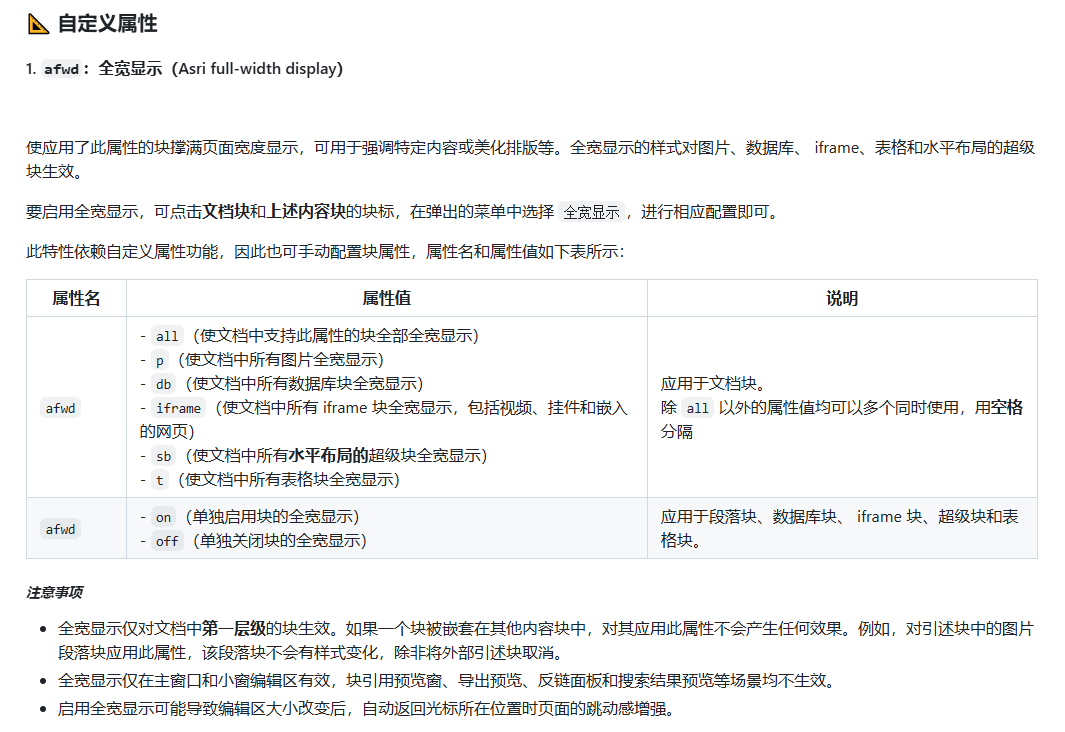Click the 'p' value code tag

tap(160, 360)
